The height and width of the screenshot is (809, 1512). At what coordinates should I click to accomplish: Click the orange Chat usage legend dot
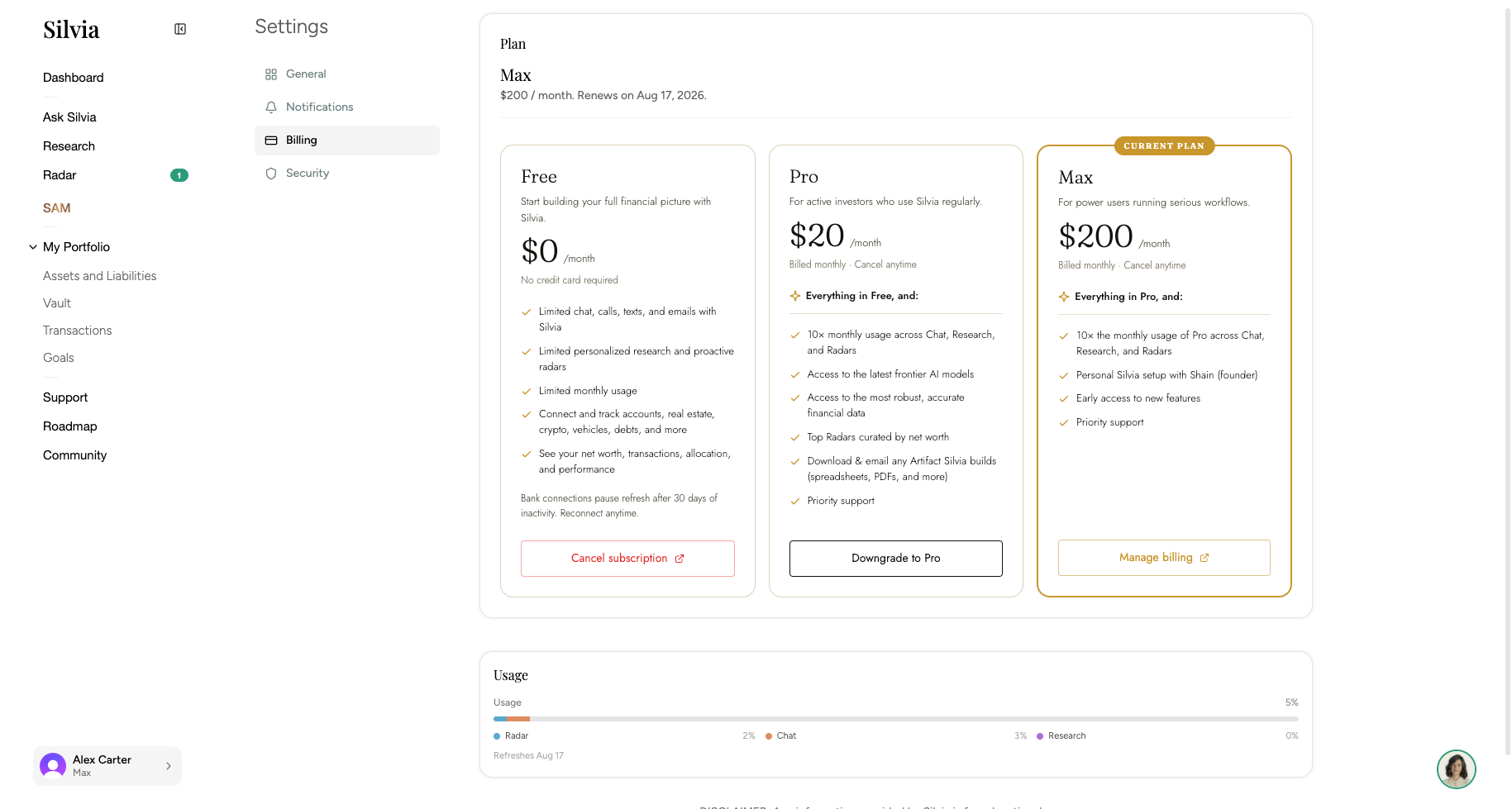[769, 736]
